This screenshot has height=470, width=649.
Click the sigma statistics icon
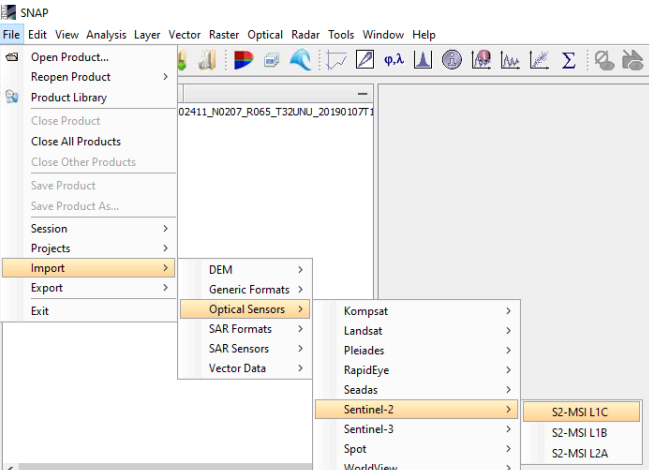tap(568, 60)
